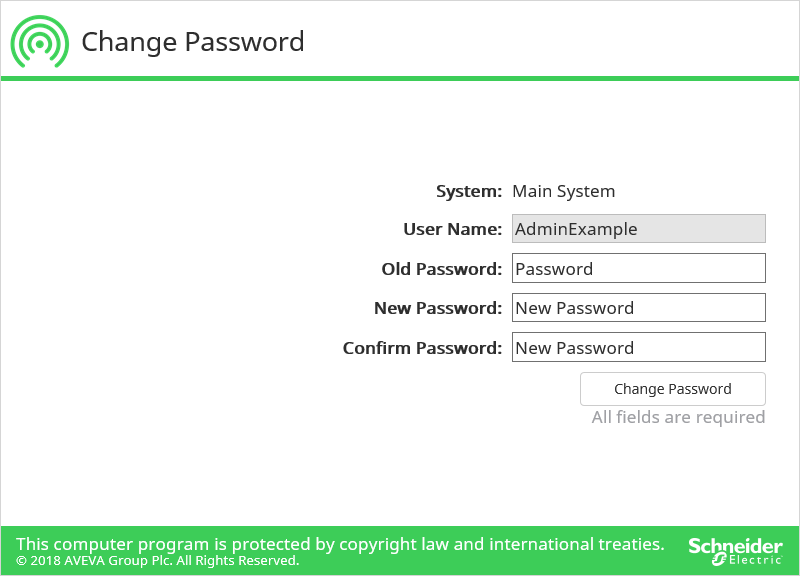This screenshot has width=800, height=576.
Task: Click the System label
Action: tap(469, 191)
